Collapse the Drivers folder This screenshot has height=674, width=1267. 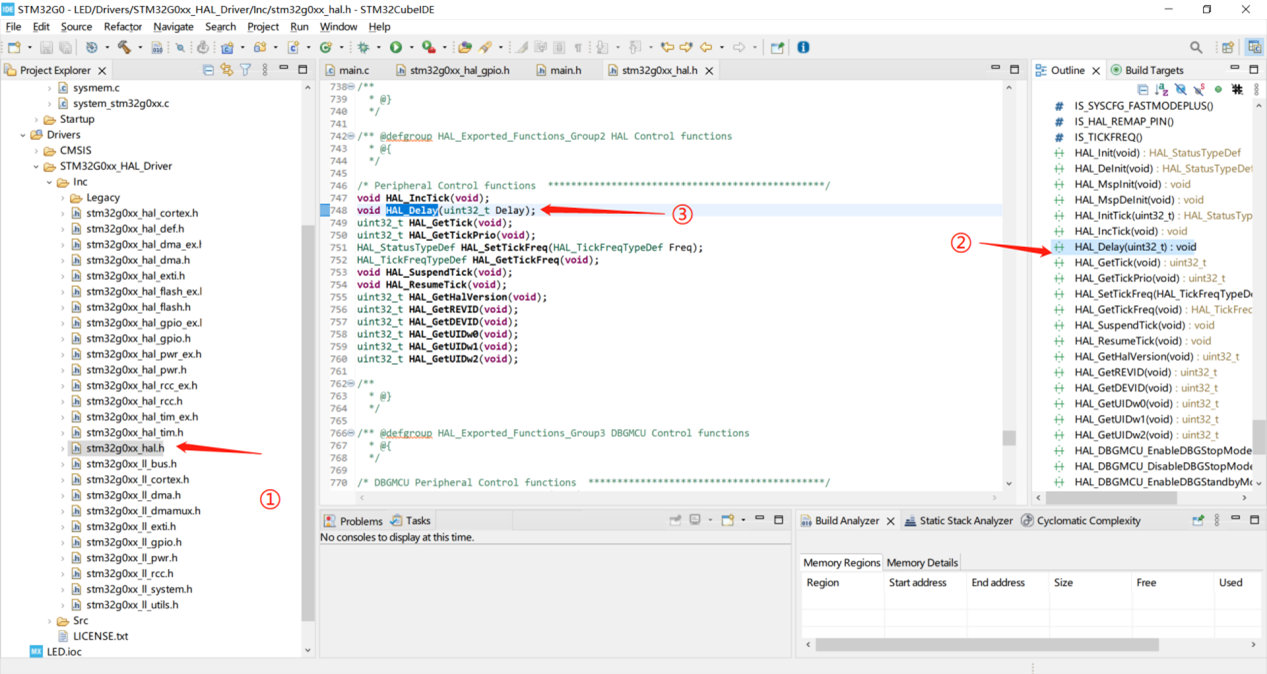point(23,135)
